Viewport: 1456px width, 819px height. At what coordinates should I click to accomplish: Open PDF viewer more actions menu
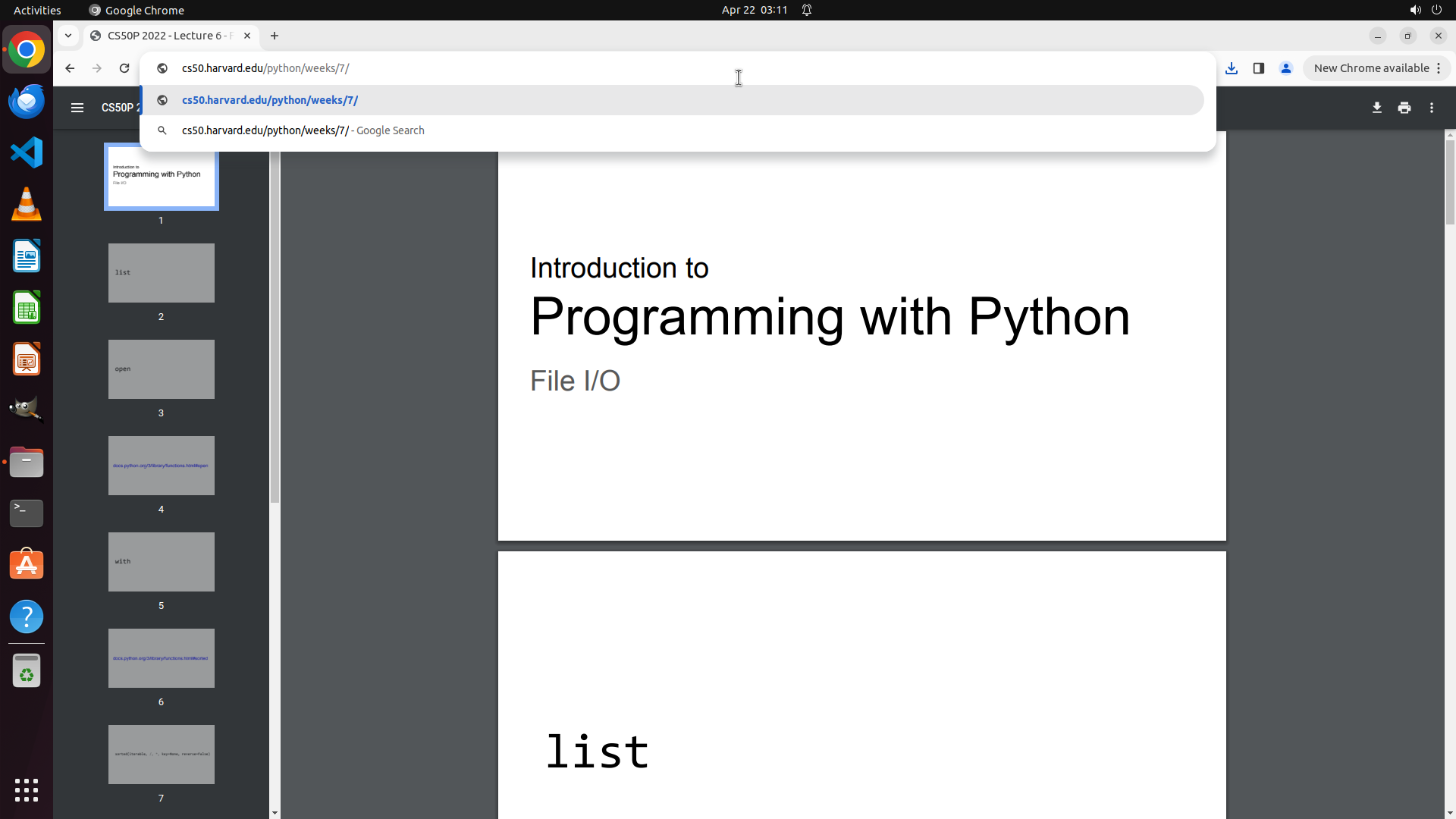[1431, 108]
